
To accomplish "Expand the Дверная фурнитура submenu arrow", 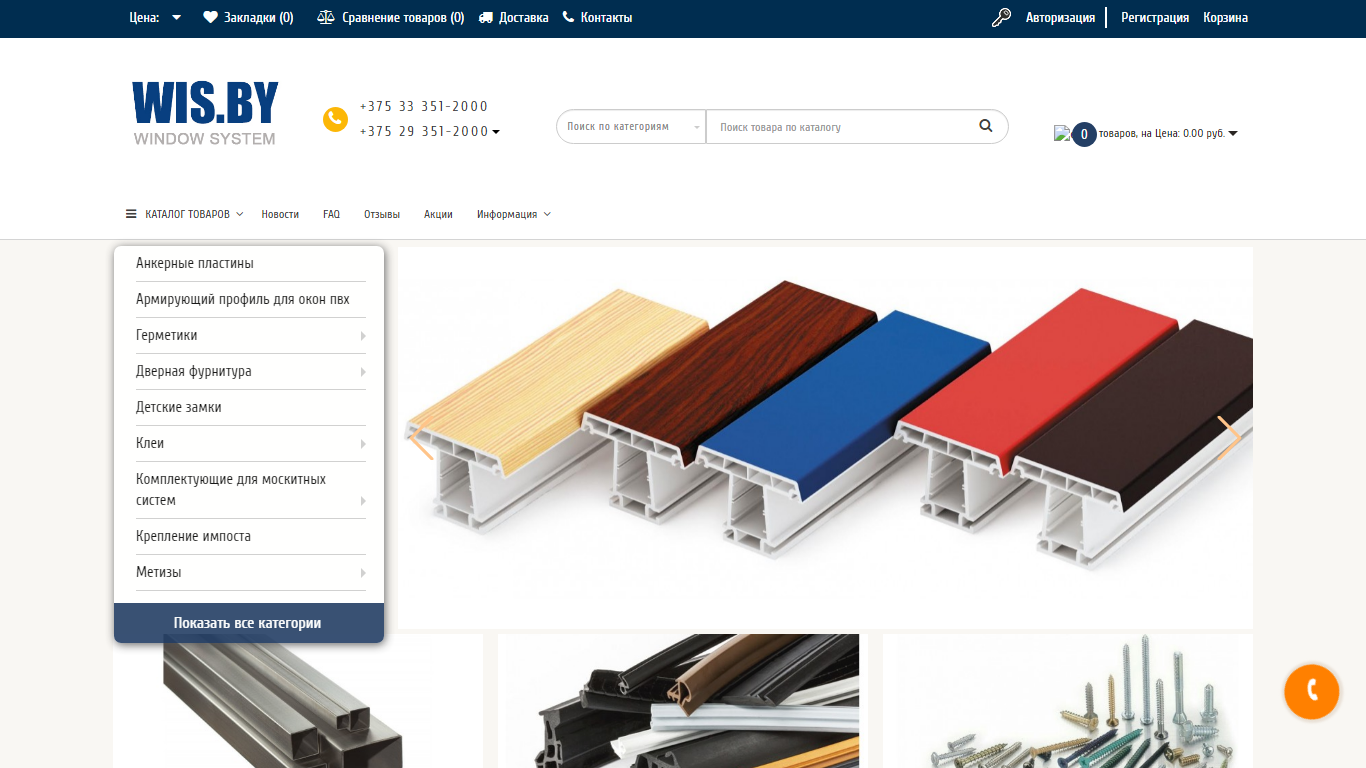I will tap(363, 372).
